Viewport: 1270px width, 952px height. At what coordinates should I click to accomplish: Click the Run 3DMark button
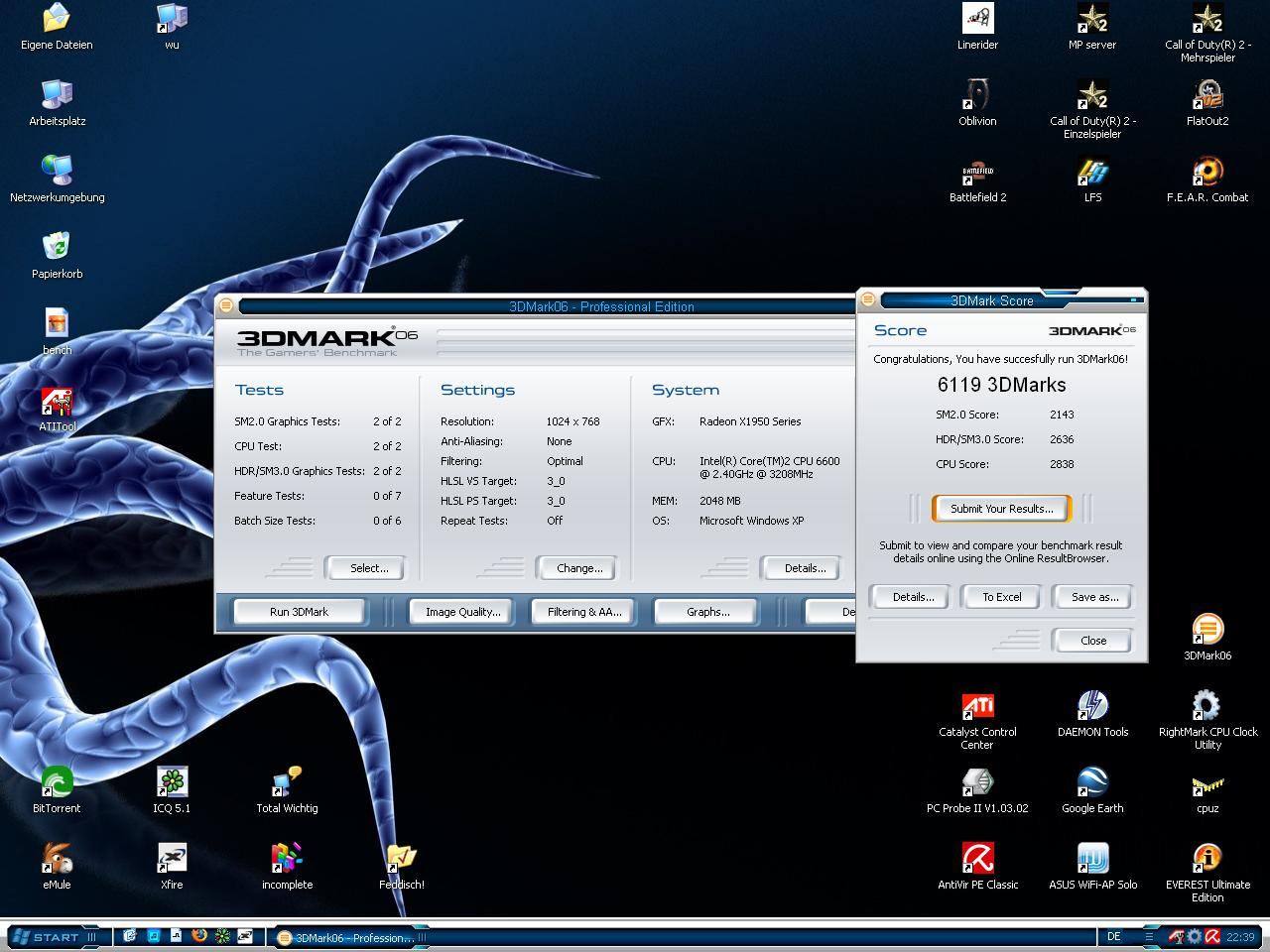tap(299, 612)
